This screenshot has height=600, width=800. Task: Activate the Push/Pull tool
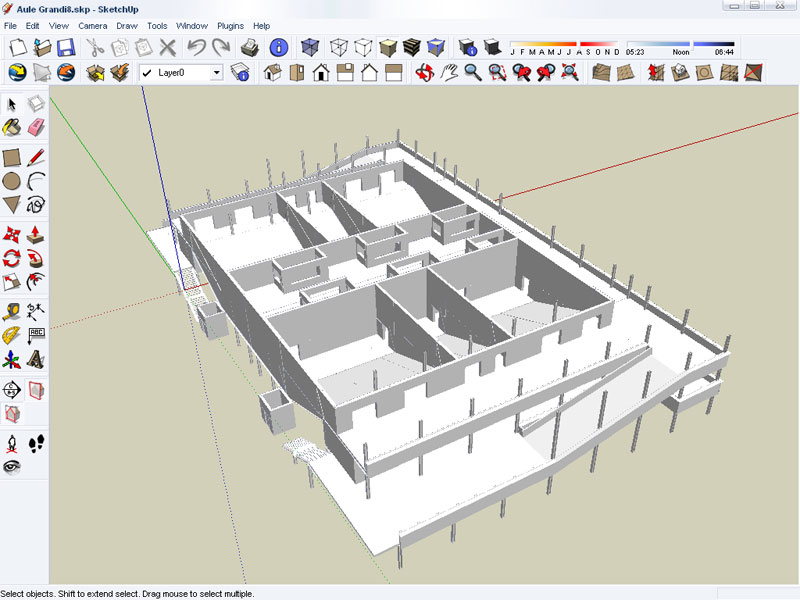(x=37, y=233)
